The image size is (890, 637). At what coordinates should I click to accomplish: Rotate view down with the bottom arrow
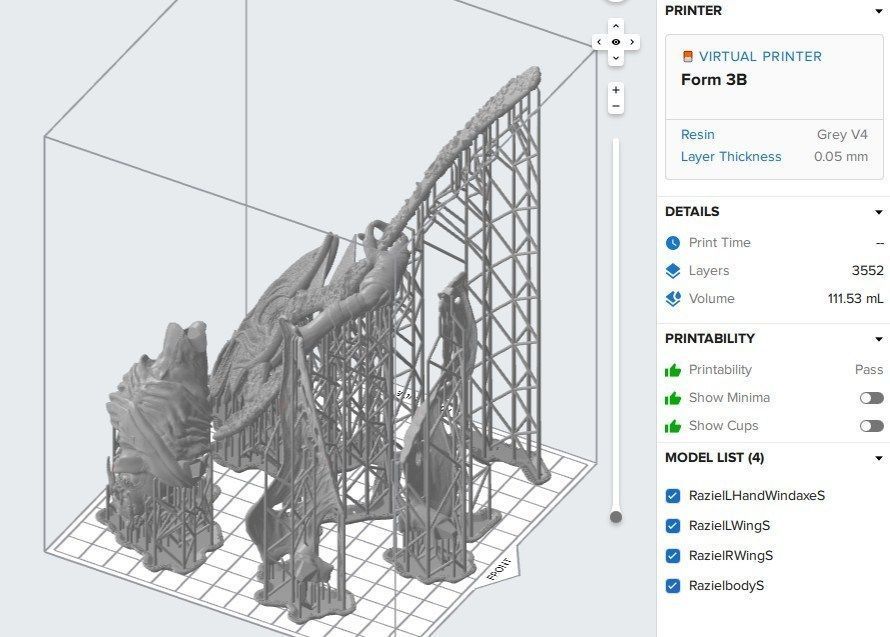[x=616, y=58]
